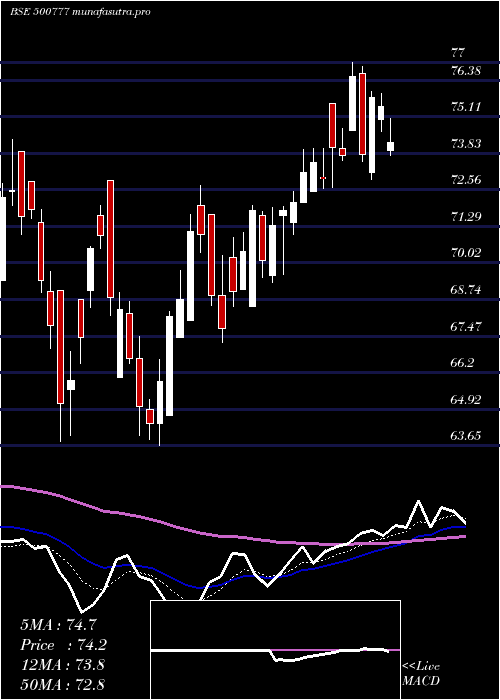Click the 72.56 price axis label

(466, 180)
